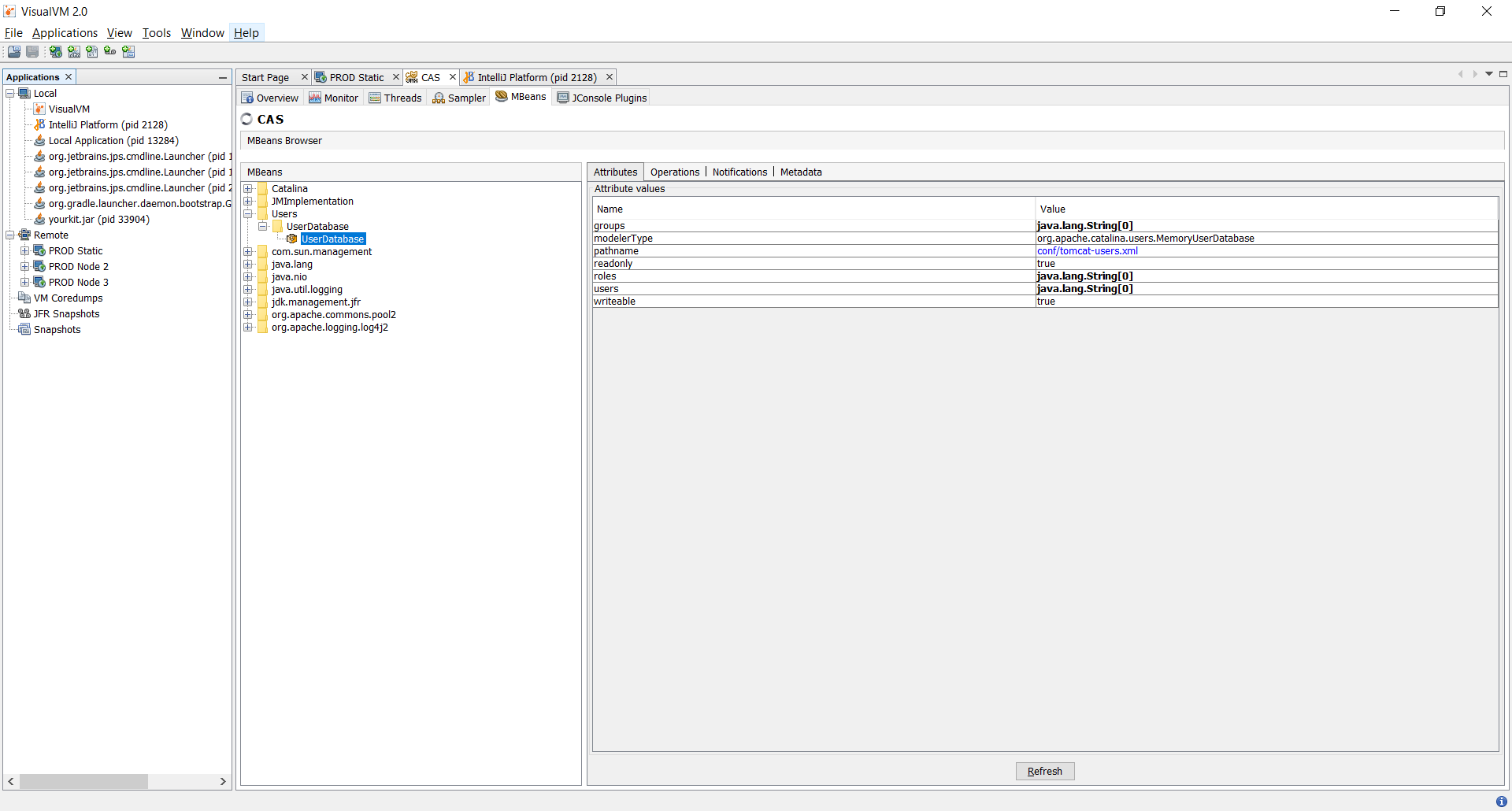The image size is (1512, 811).
Task: Open the File menu
Action: [x=13, y=33]
